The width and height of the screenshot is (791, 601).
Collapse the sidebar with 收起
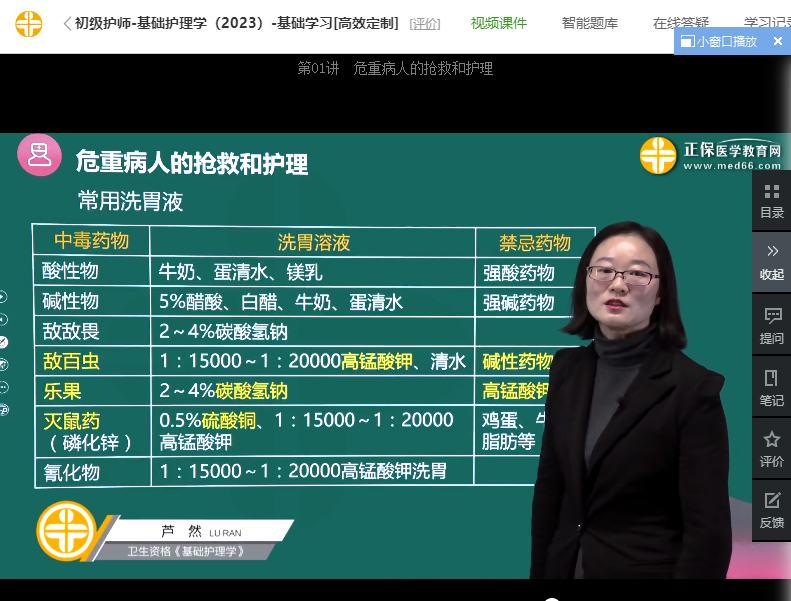[x=771, y=262]
